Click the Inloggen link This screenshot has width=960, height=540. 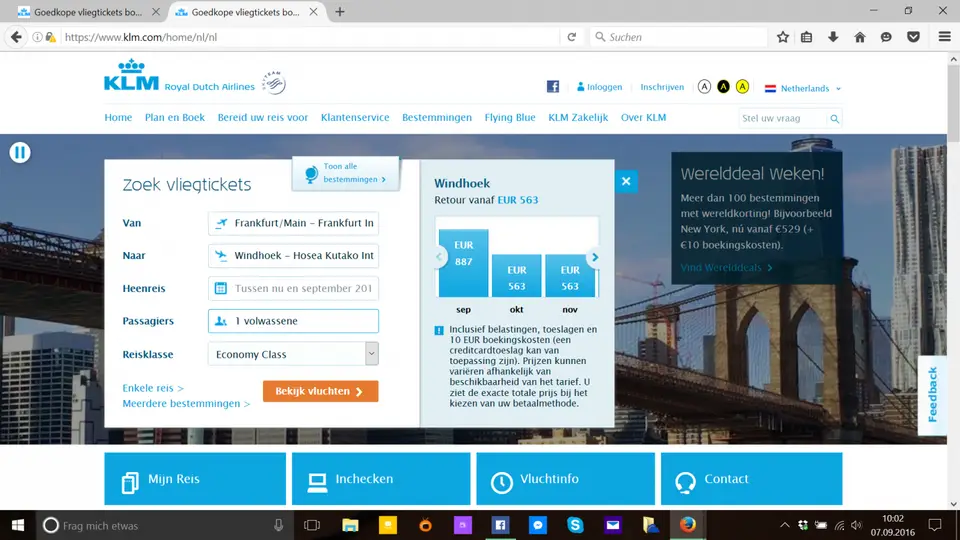599,87
